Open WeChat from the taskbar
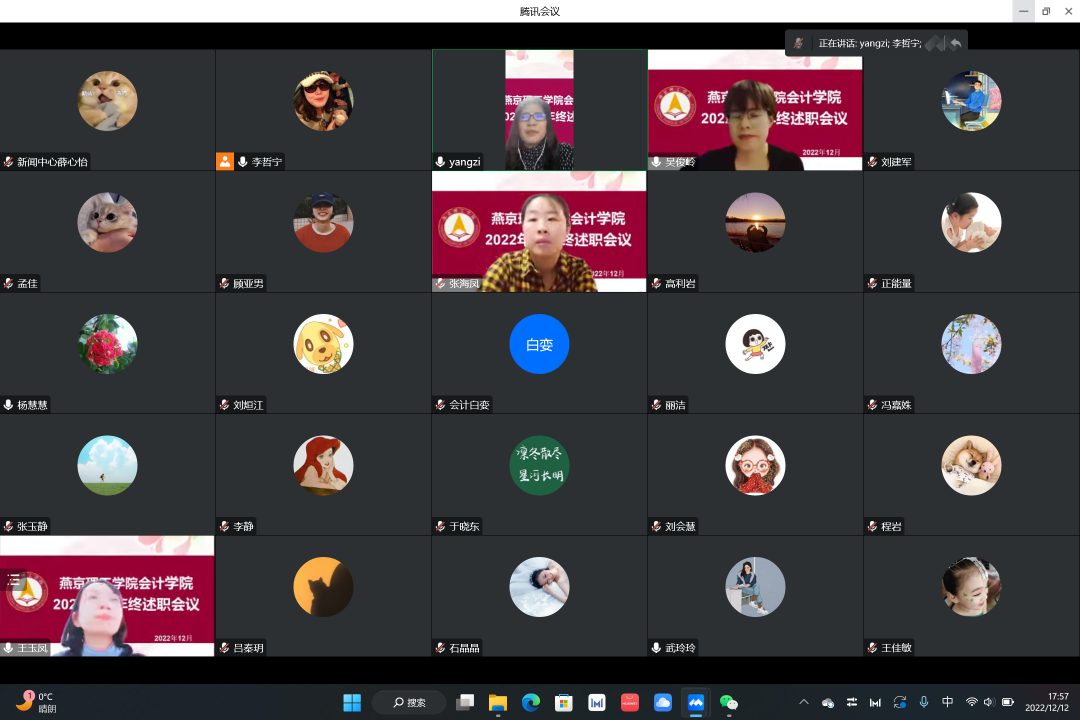The height and width of the screenshot is (720, 1080). point(728,702)
